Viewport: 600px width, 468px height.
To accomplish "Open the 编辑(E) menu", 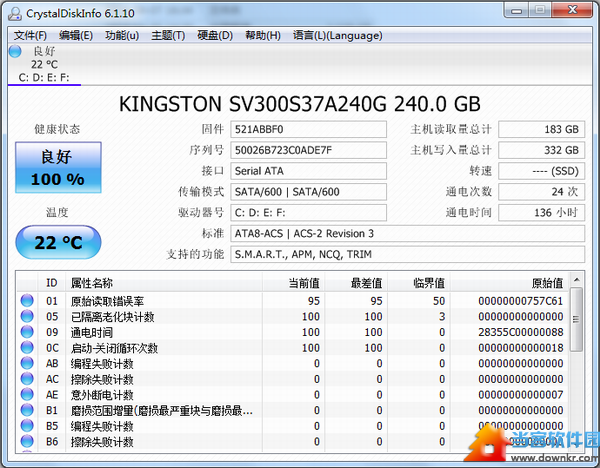I will pyautogui.click(x=76, y=36).
